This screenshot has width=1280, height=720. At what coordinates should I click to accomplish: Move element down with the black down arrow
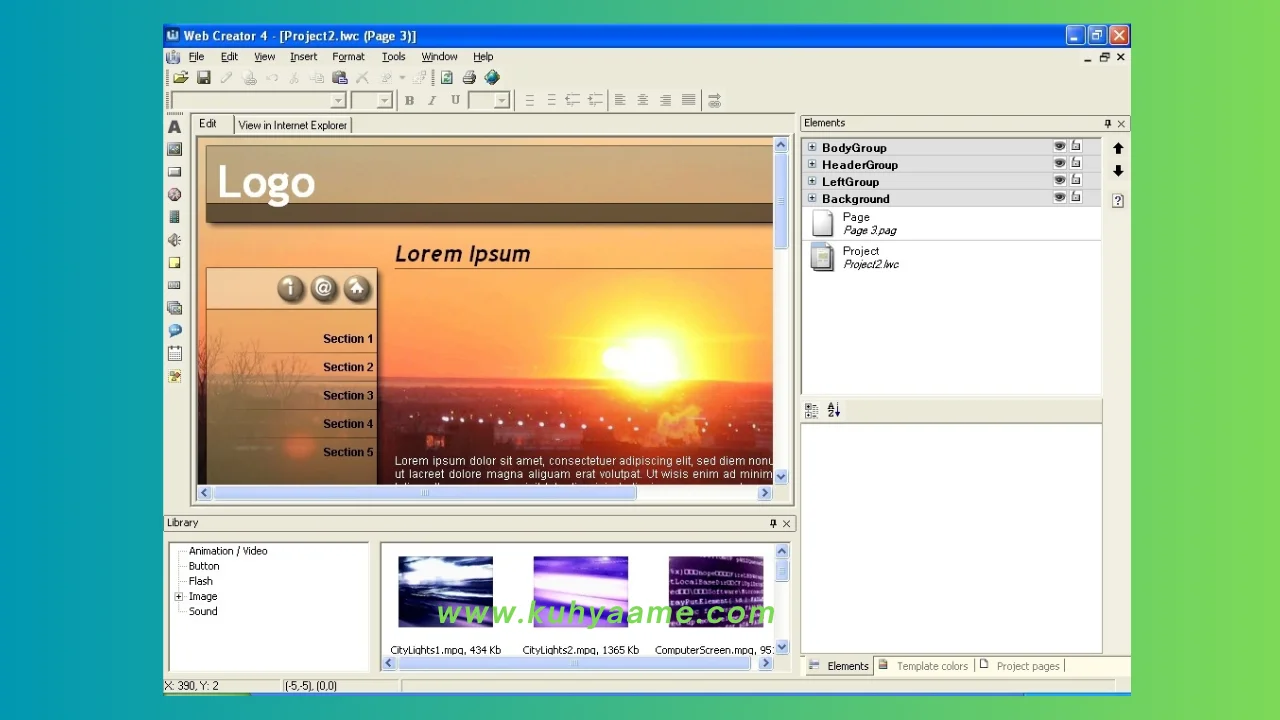click(1118, 171)
